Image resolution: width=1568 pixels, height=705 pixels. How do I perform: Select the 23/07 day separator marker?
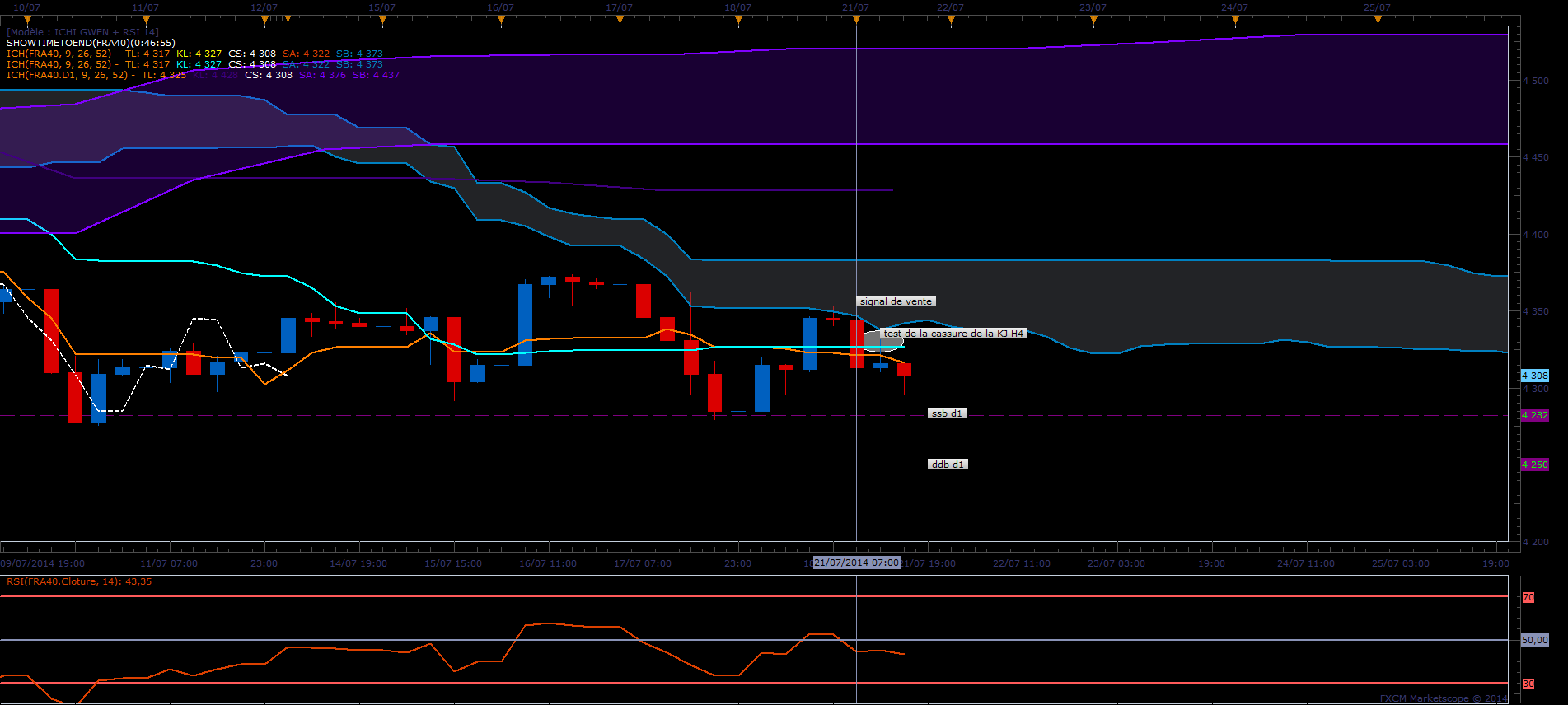tap(1093, 20)
